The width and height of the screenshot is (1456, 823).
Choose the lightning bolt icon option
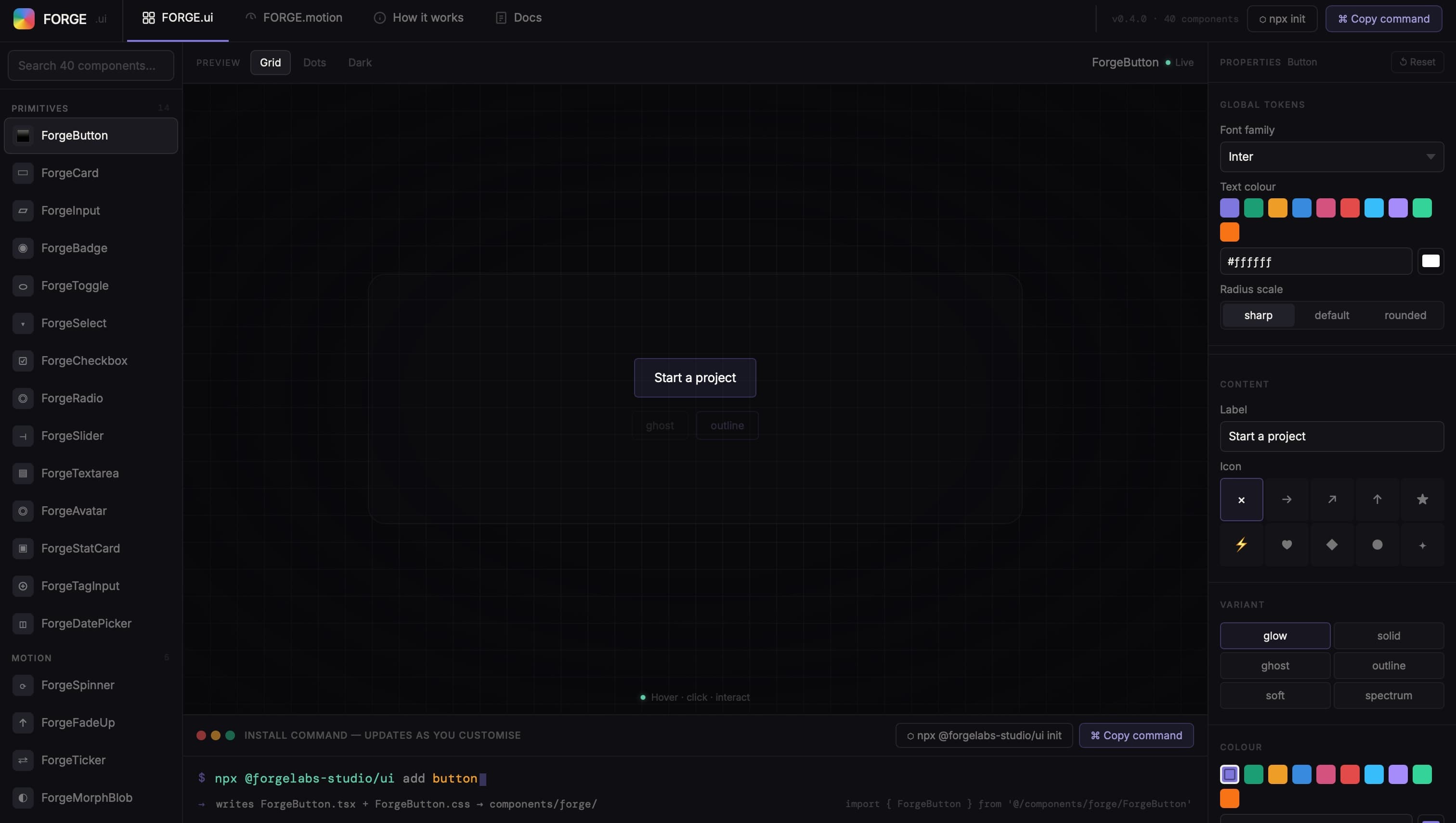(1241, 544)
